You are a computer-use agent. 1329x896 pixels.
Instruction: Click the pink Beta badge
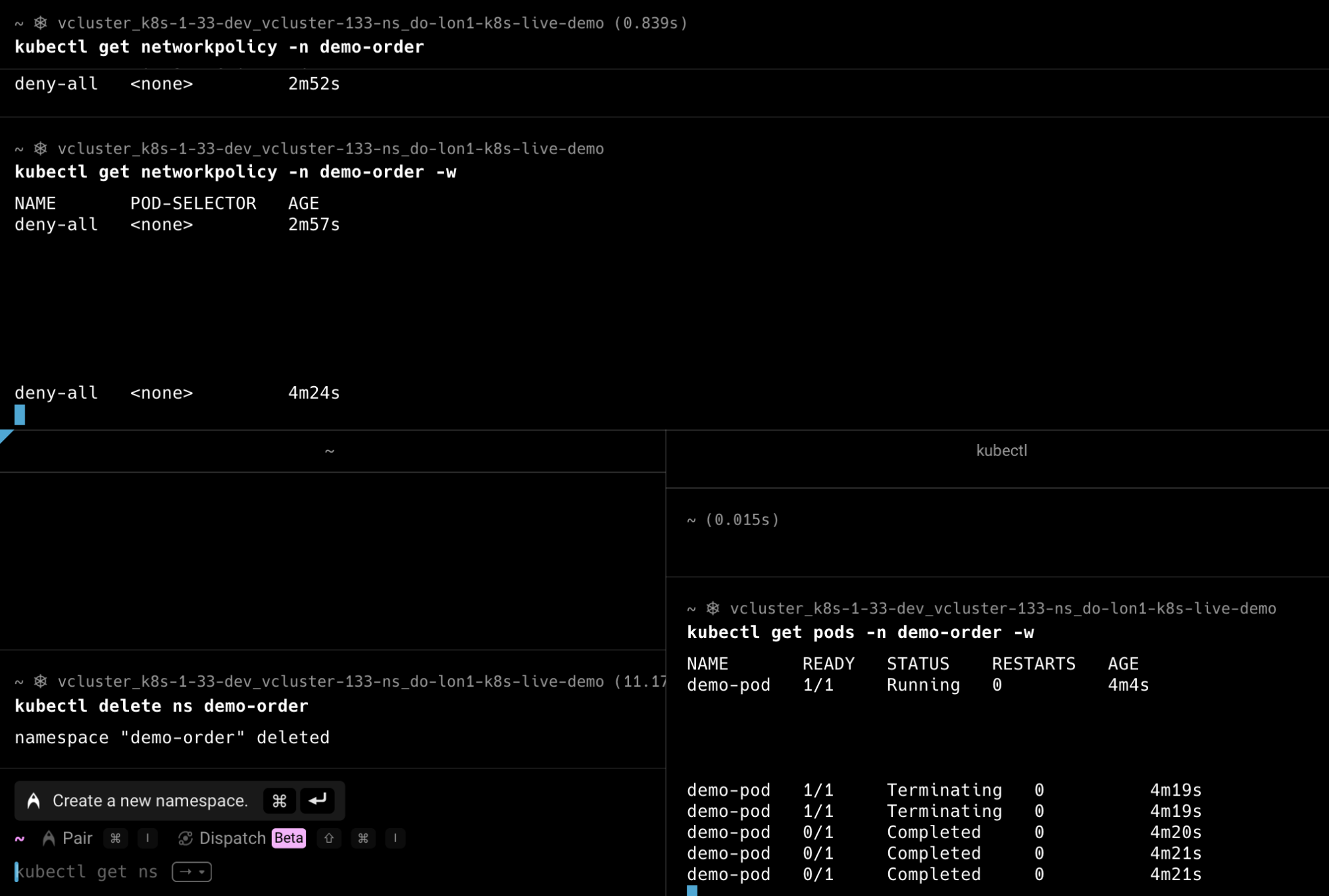289,838
